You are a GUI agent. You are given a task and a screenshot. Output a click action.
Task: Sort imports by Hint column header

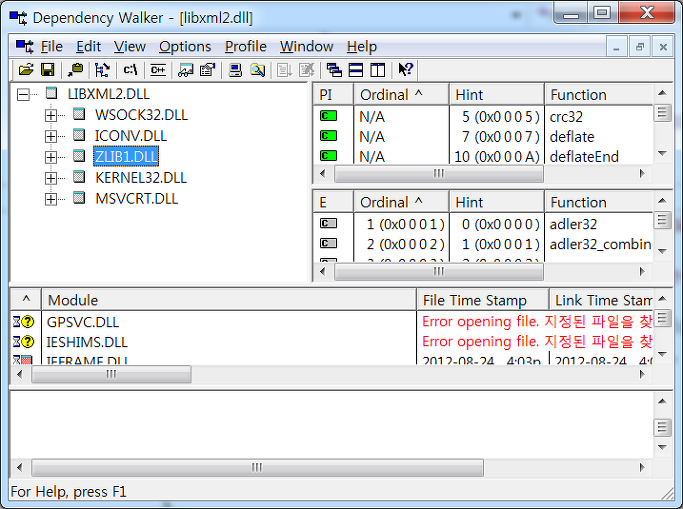497,94
